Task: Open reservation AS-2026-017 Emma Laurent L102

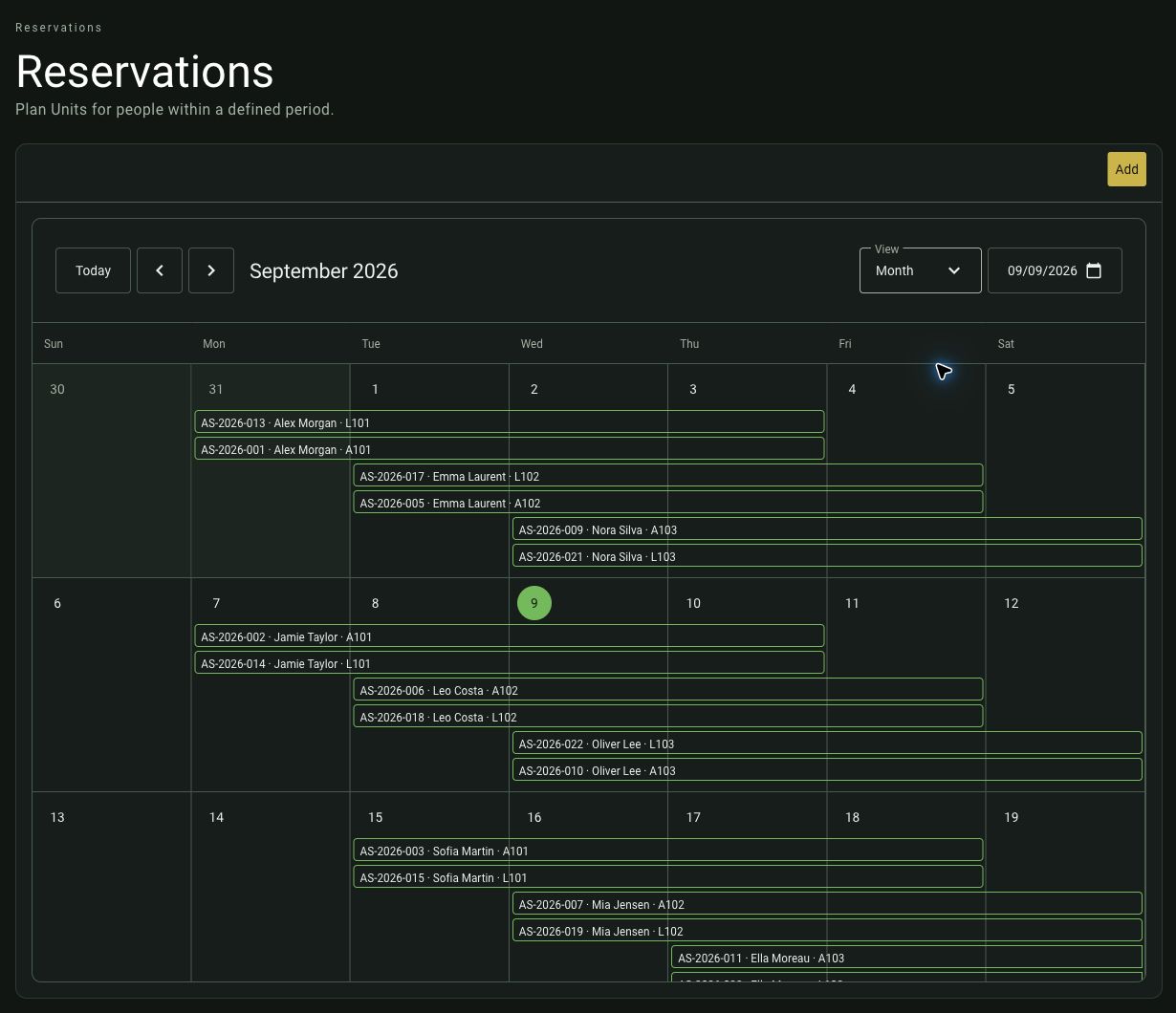Action: pyautogui.click(x=668, y=476)
